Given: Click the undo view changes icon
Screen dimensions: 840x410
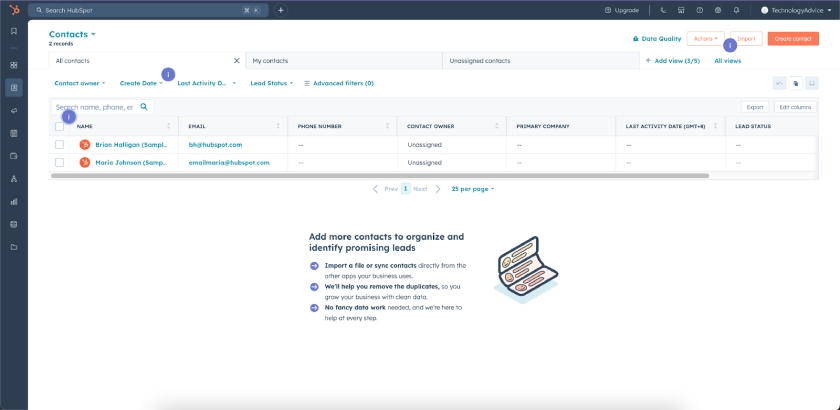Looking at the screenshot, I should pos(779,83).
